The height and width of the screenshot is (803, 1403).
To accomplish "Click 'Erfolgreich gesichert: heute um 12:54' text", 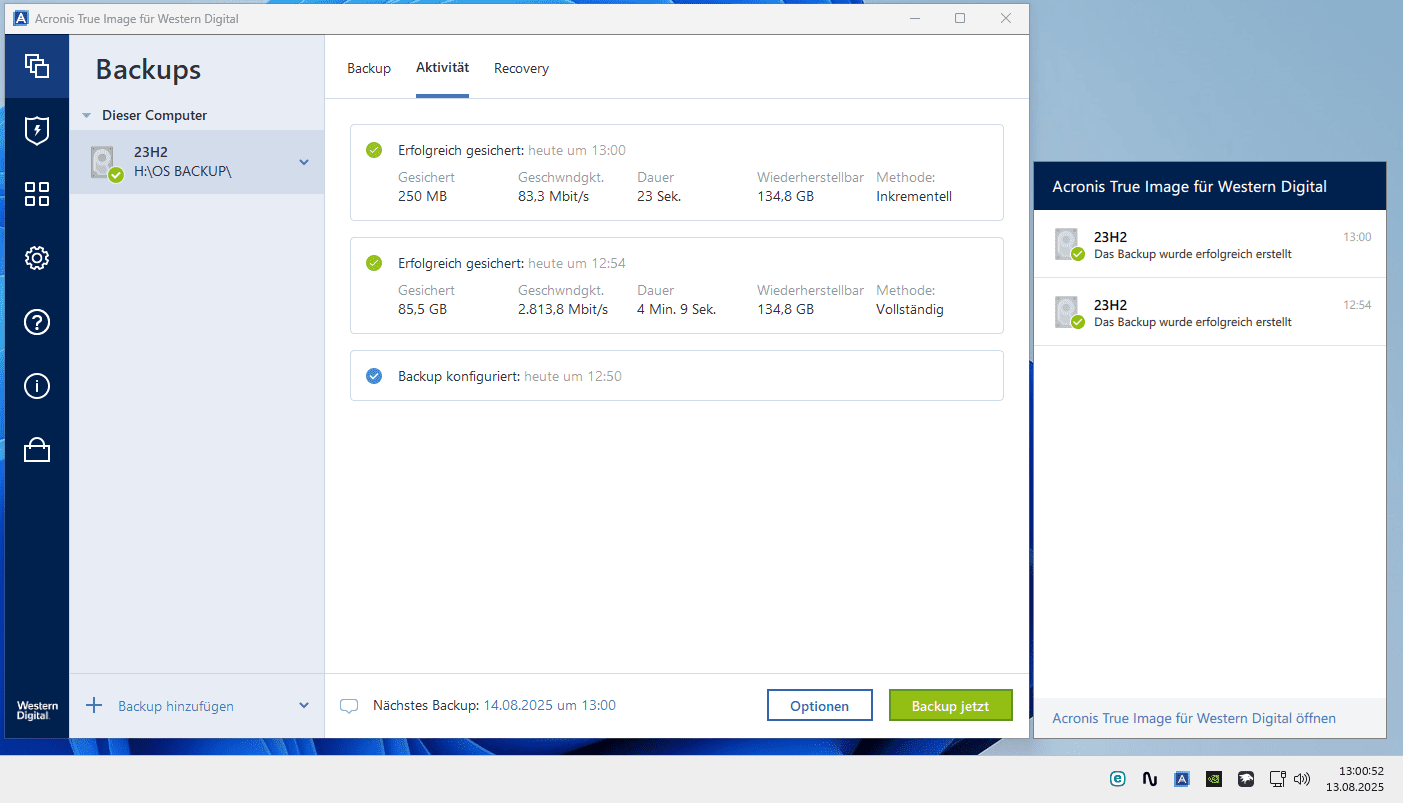I will coord(512,263).
